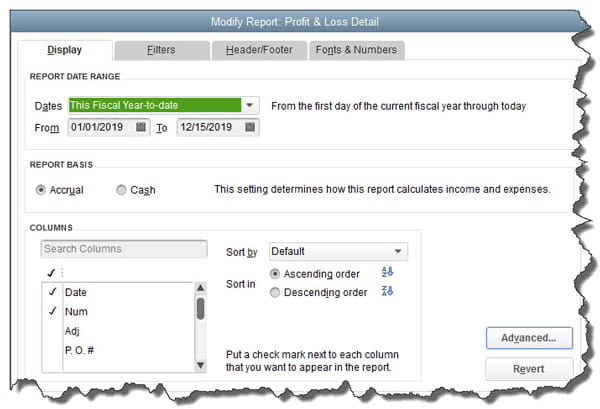
Task: Expand the Dates range dropdown
Action: 250,105
